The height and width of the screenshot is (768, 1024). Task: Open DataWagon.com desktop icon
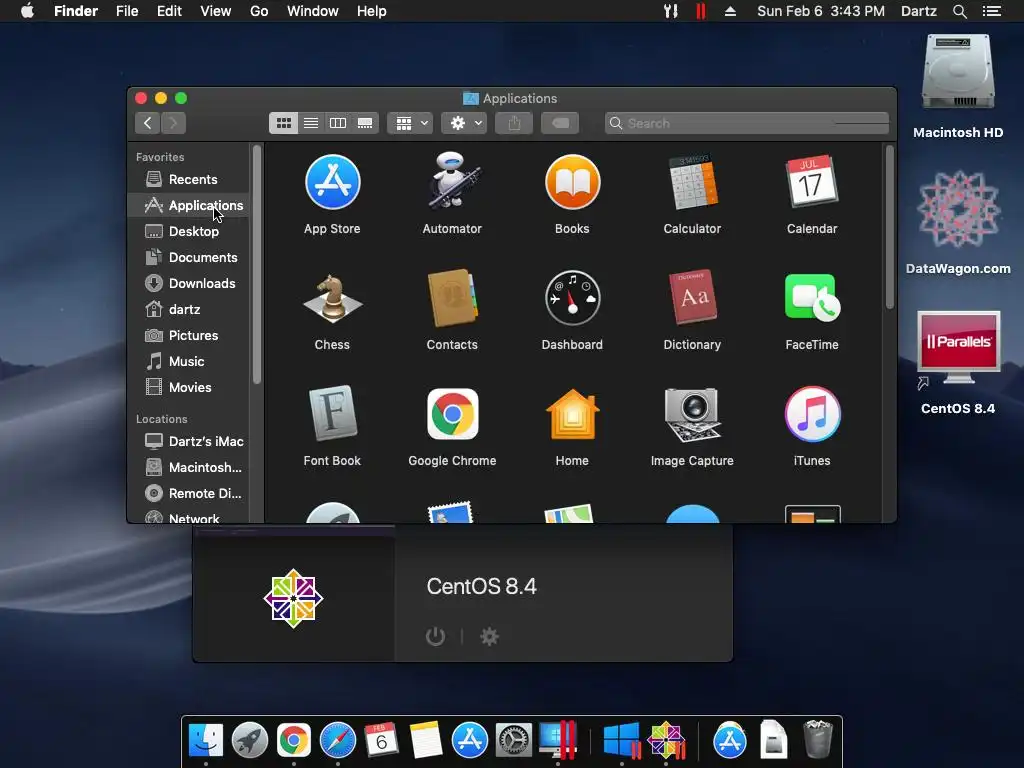(x=958, y=209)
